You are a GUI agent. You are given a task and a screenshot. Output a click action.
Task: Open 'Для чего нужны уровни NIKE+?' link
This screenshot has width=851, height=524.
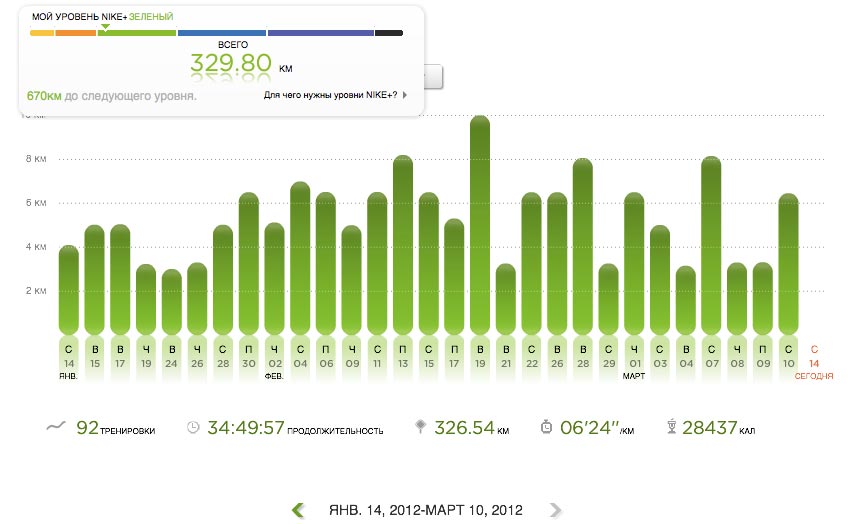[x=331, y=95]
